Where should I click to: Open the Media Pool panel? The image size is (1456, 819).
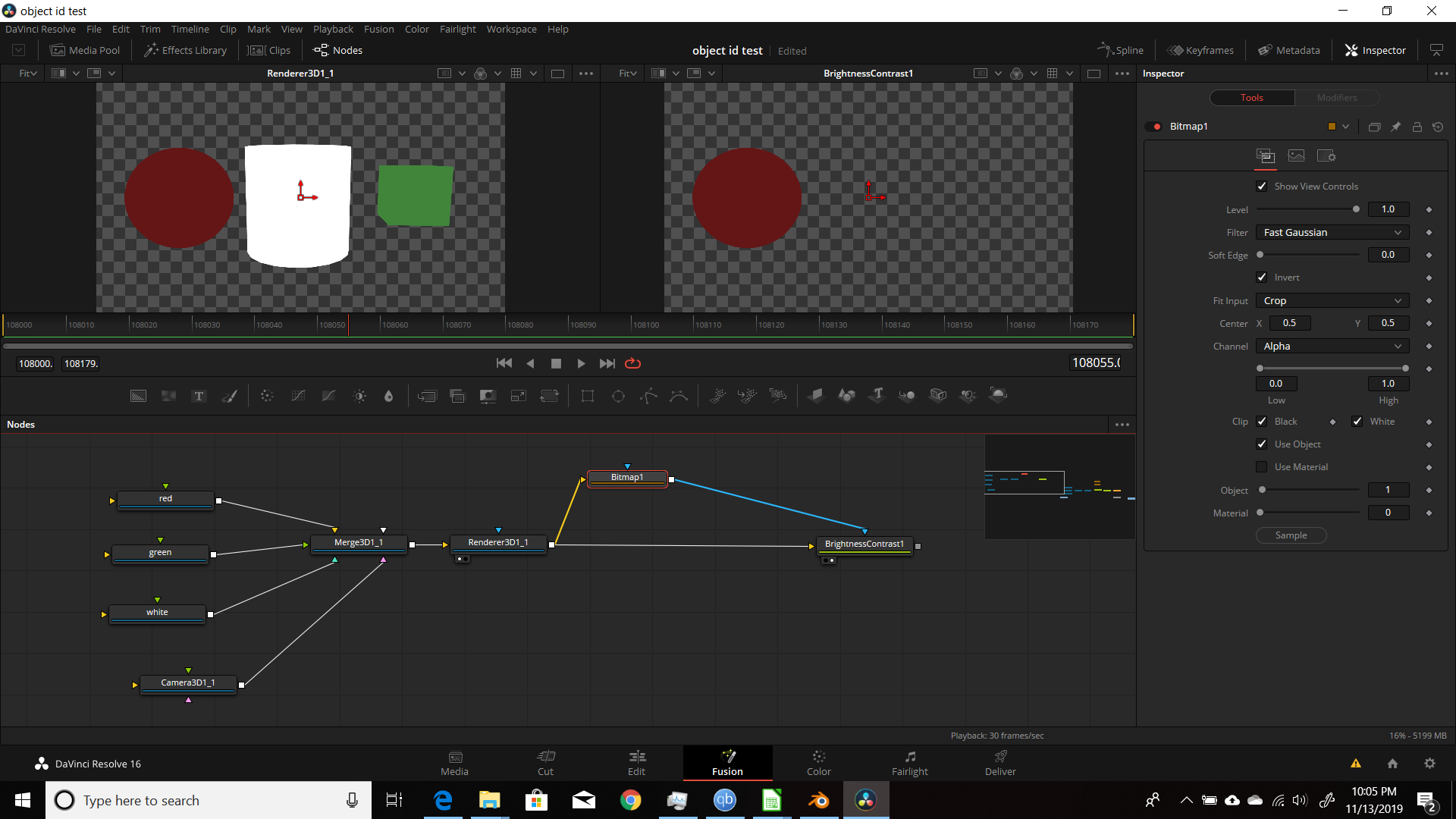coord(85,50)
